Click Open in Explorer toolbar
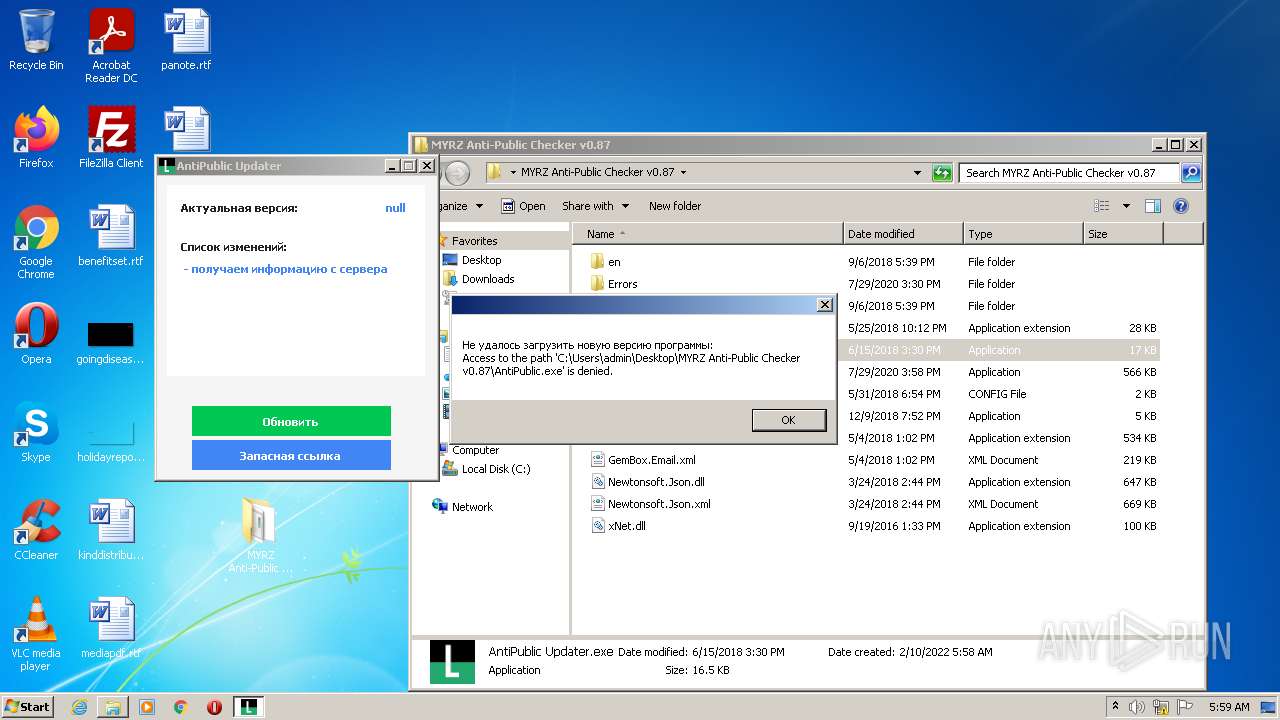Viewport: 1280px width, 720px height. coord(523,206)
